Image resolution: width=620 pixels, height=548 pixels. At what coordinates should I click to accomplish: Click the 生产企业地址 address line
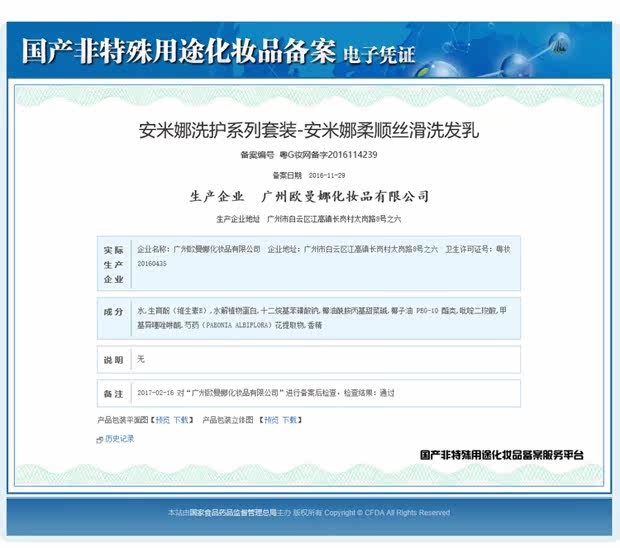tap(308, 219)
